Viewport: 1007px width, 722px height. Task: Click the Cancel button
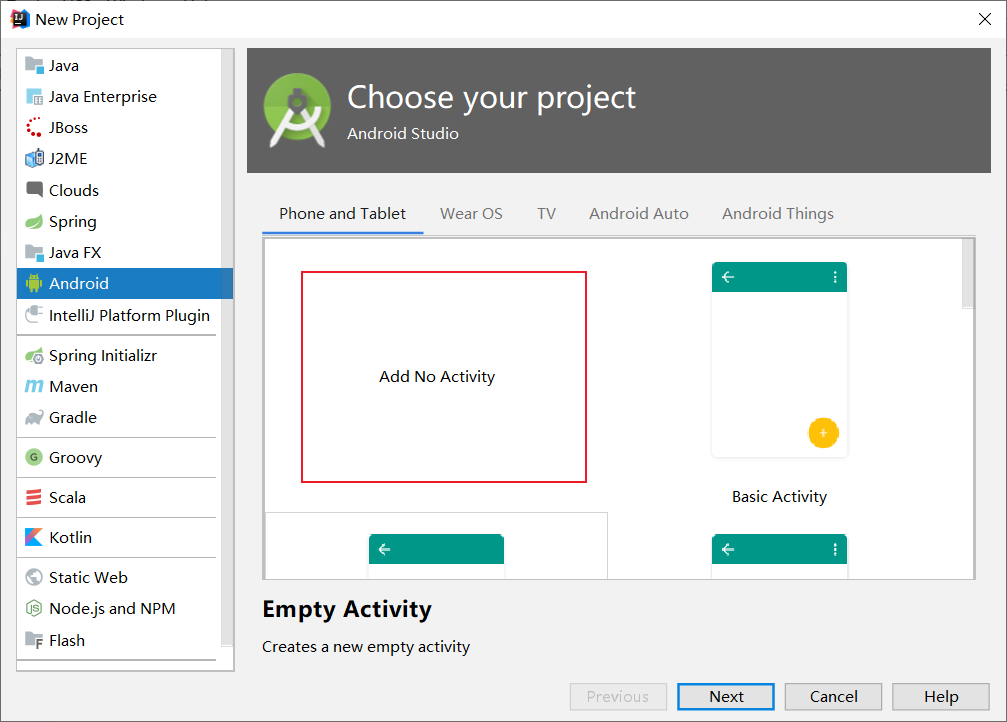click(x=833, y=696)
